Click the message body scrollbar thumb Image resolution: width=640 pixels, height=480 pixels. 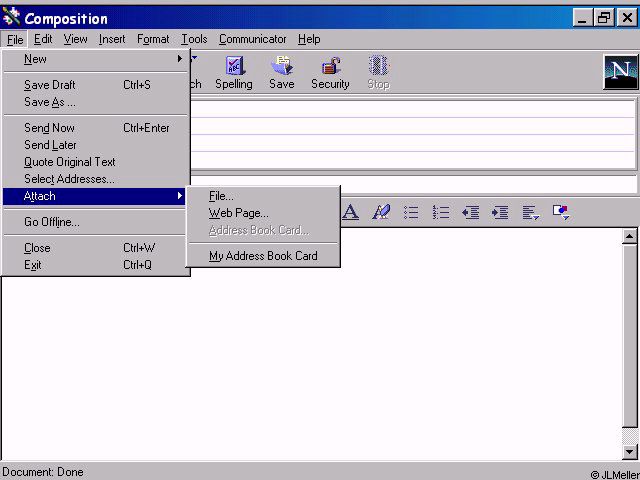tap(630, 336)
